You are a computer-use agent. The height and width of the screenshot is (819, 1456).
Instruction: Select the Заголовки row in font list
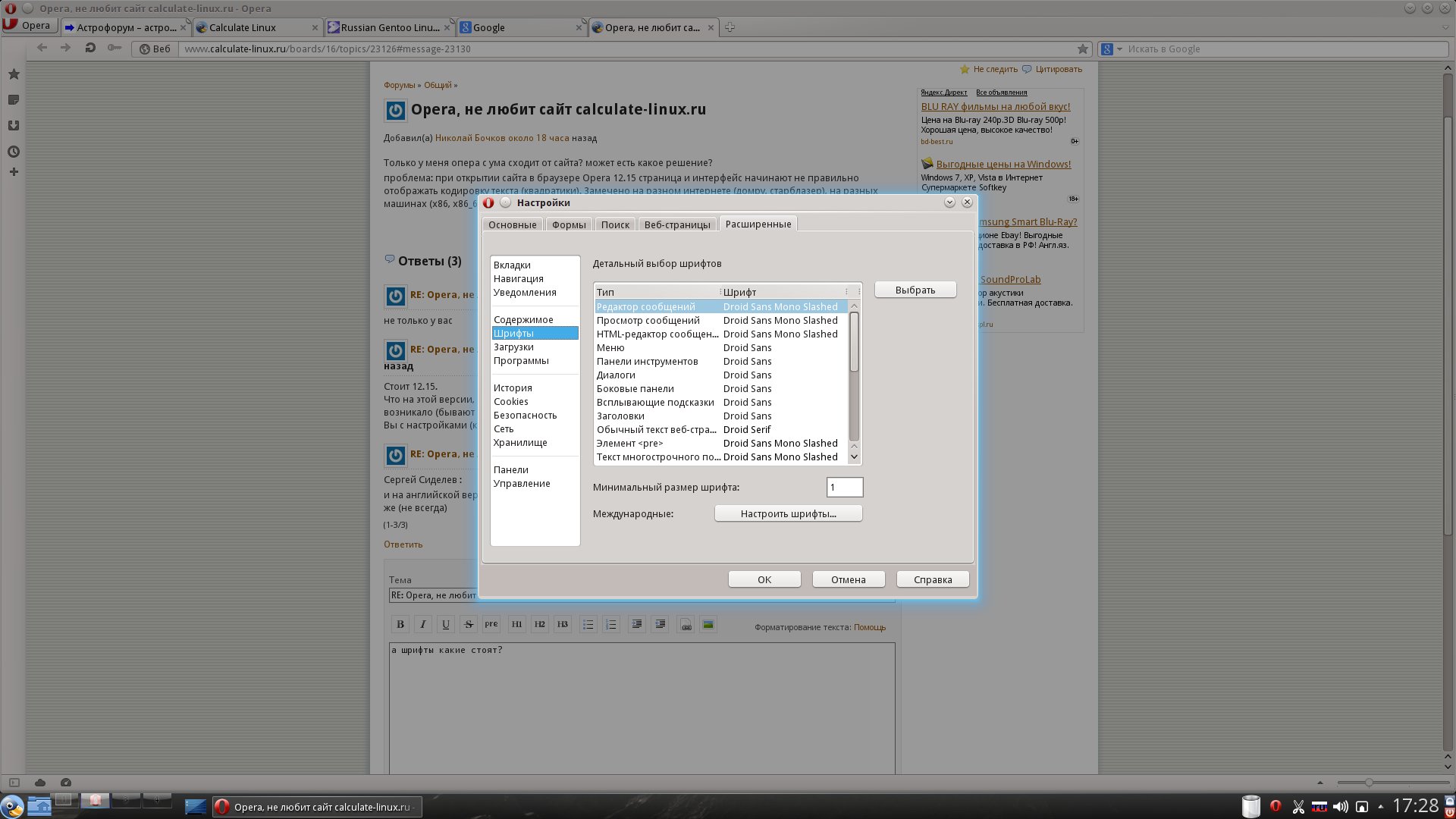tap(720, 416)
